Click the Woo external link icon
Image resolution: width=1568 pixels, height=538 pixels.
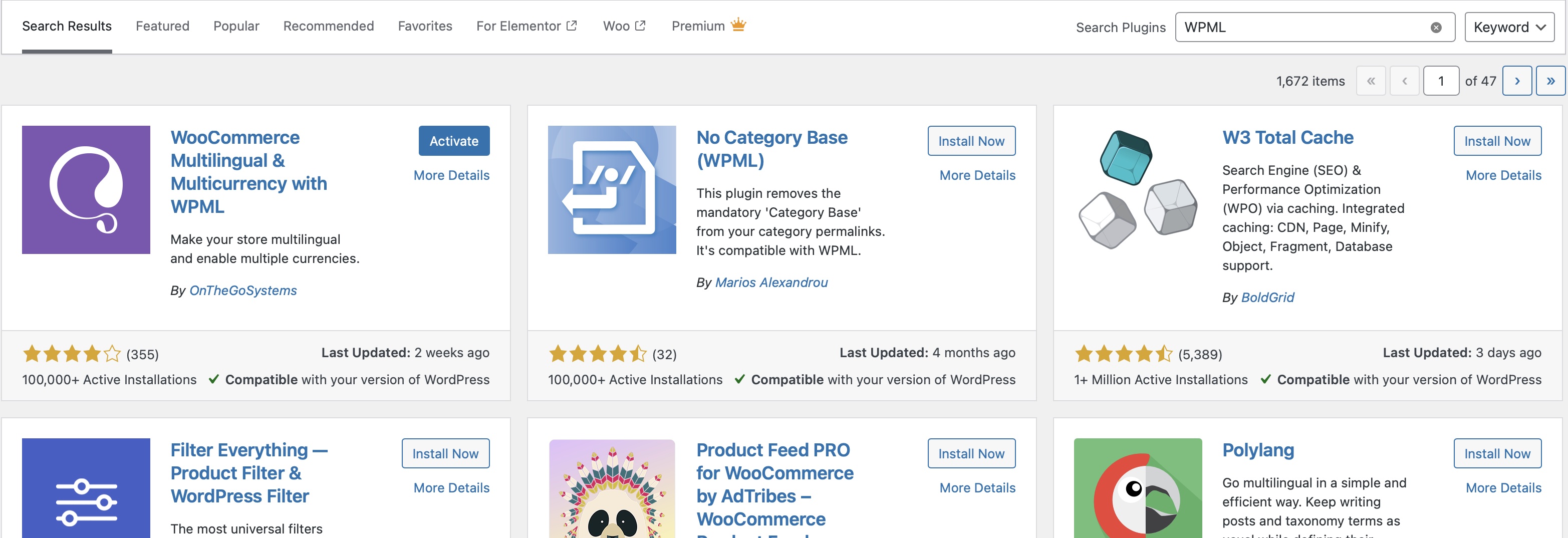(x=640, y=26)
